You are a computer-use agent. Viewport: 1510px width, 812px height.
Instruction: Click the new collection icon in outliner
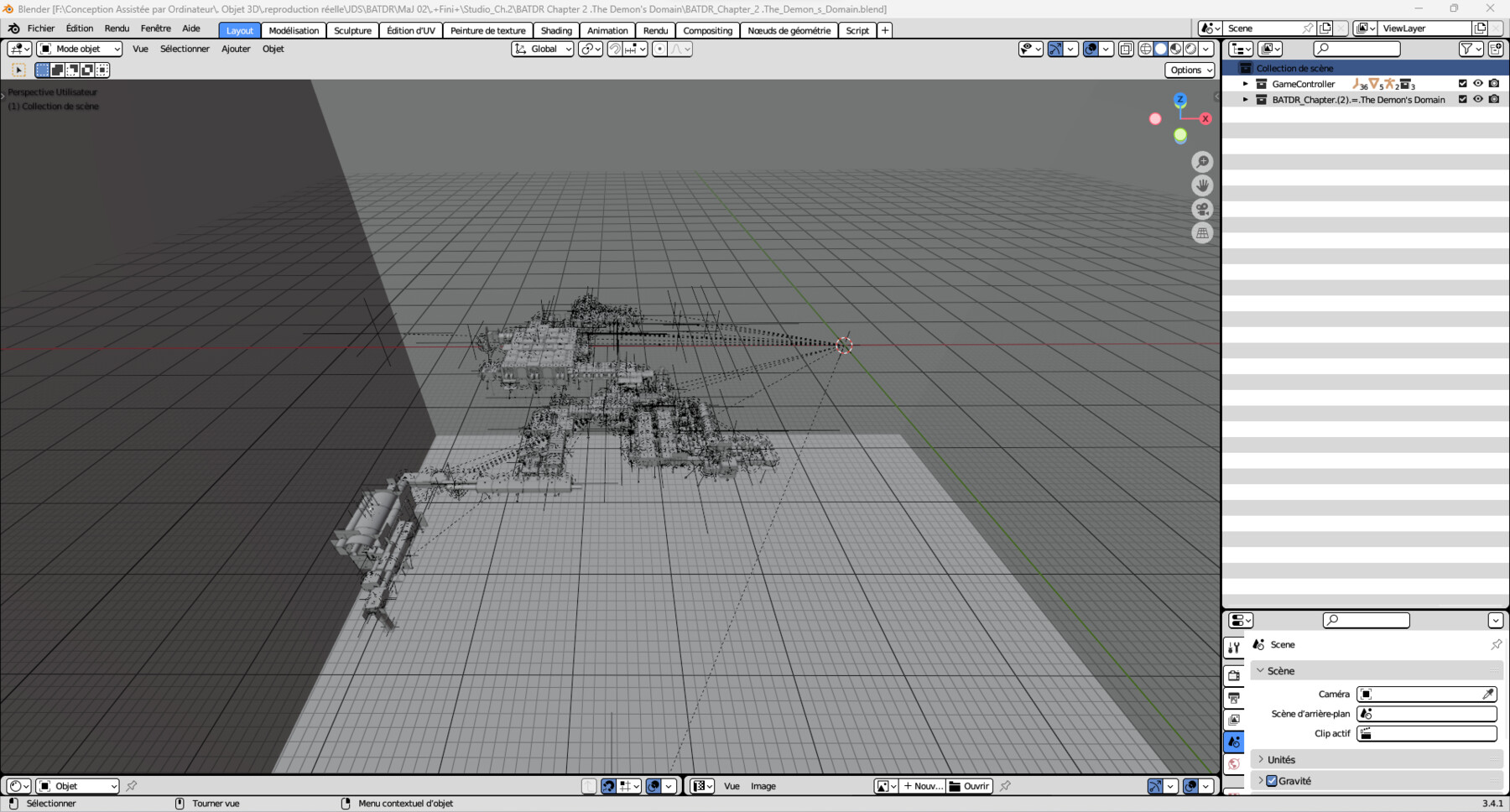pos(1496,49)
